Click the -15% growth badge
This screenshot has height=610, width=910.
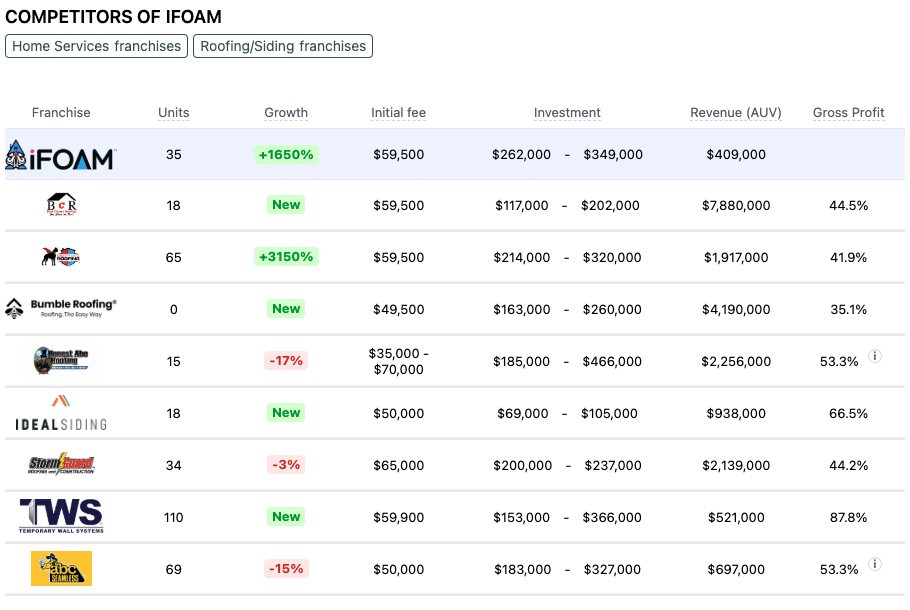pyautogui.click(x=286, y=568)
